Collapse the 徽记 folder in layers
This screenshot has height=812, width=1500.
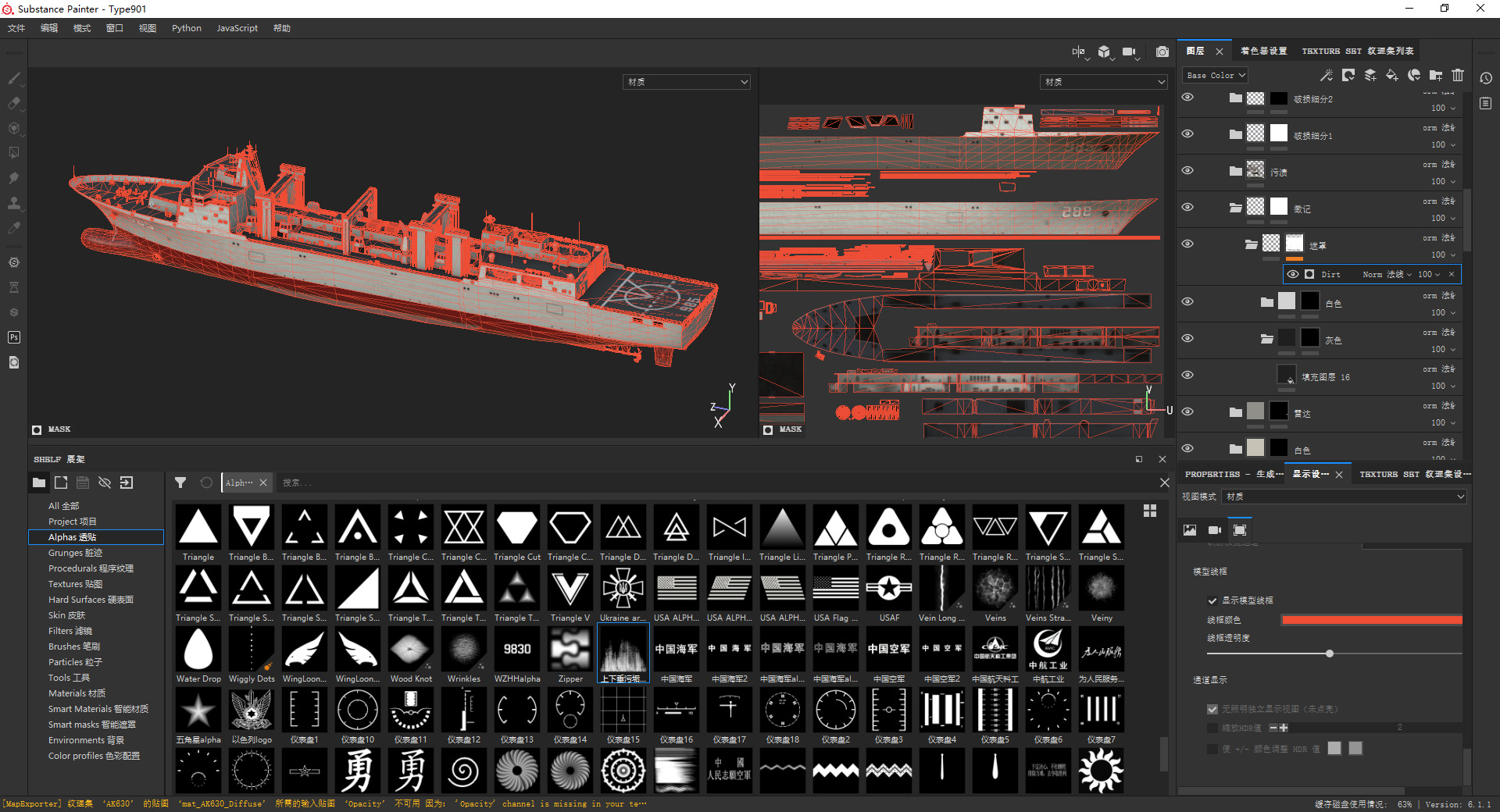(1235, 208)
